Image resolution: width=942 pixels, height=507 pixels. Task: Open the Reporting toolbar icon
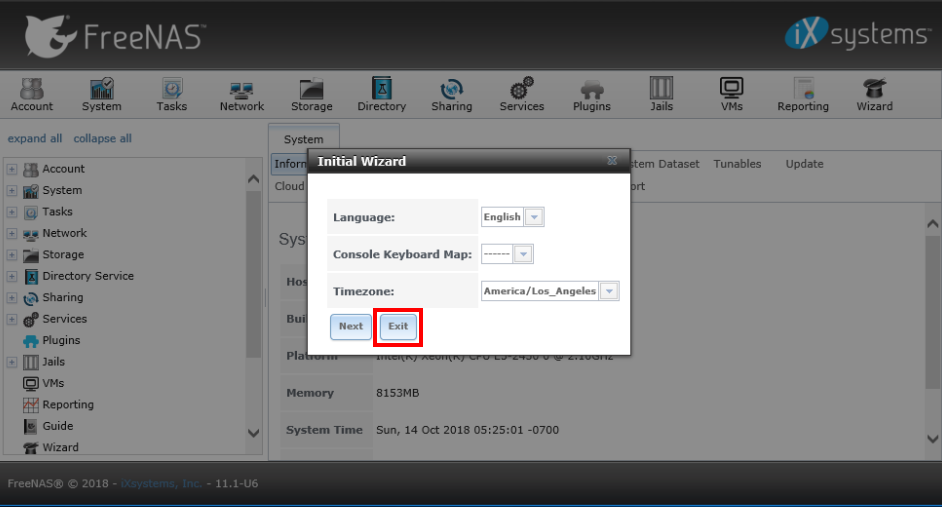[803, 95]
